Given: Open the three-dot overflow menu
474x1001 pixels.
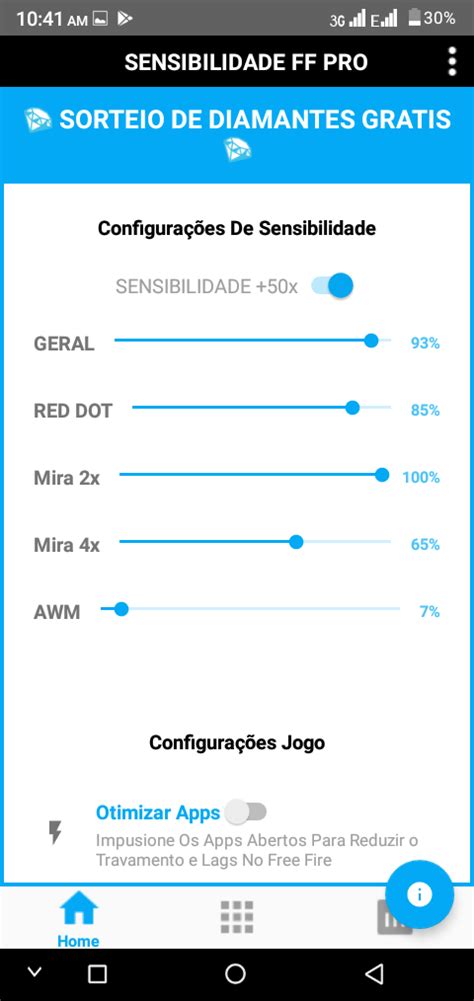Looking at the screenshot, I should coord(452,61).
